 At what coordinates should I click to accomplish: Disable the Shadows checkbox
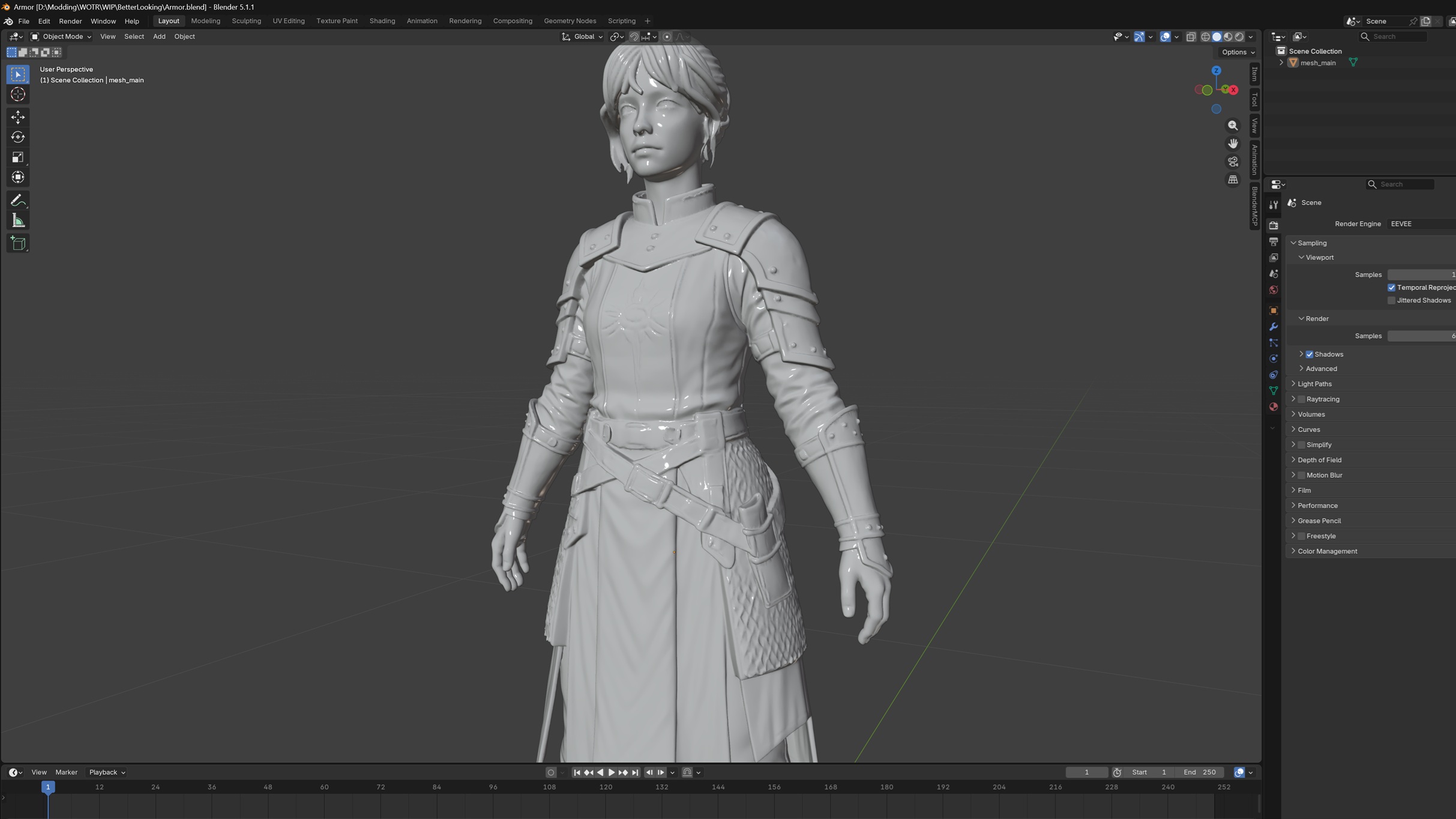(1310, 354)
